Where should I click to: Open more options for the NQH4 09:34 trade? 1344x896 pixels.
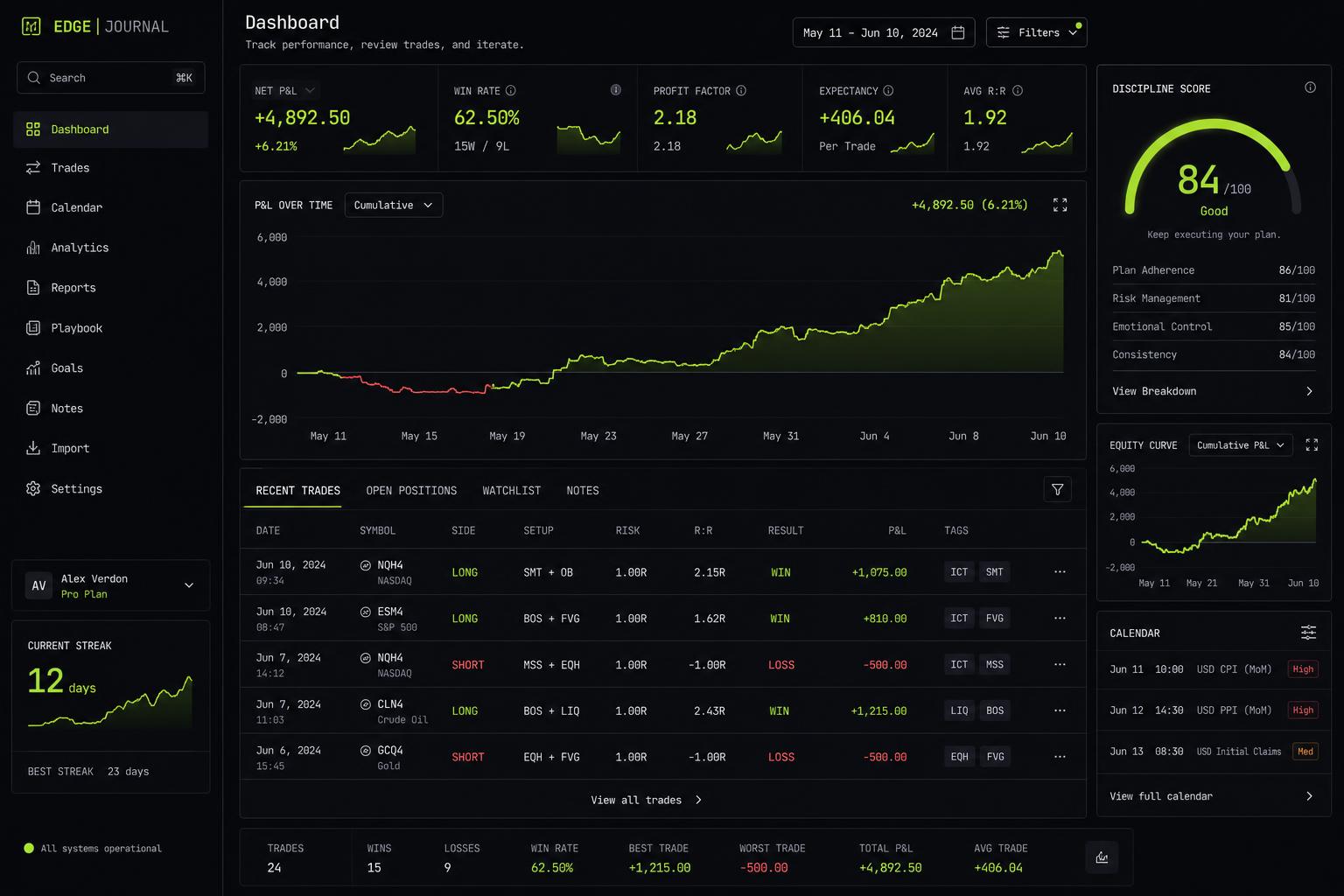[1060, 572]
